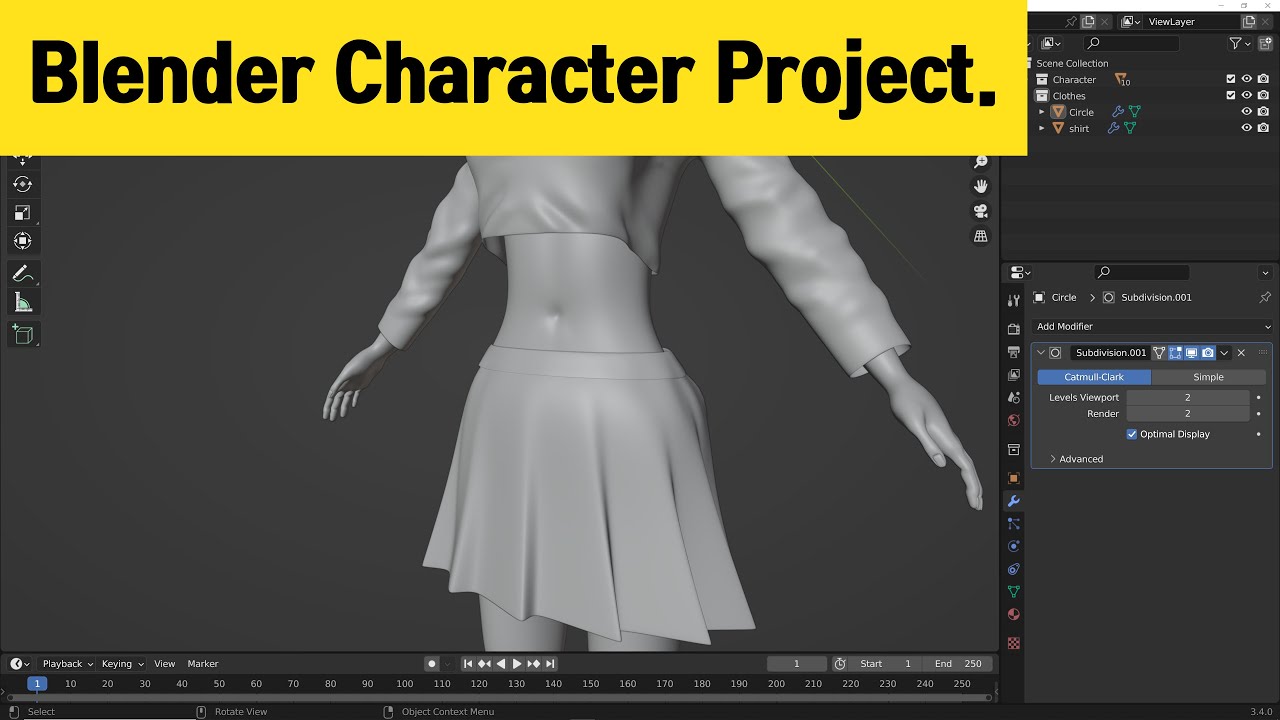Click the zoom magnifier viewport gizmo
This screenshot has height=720, width=1280.
pyautogui.click(x=981, y=162)
